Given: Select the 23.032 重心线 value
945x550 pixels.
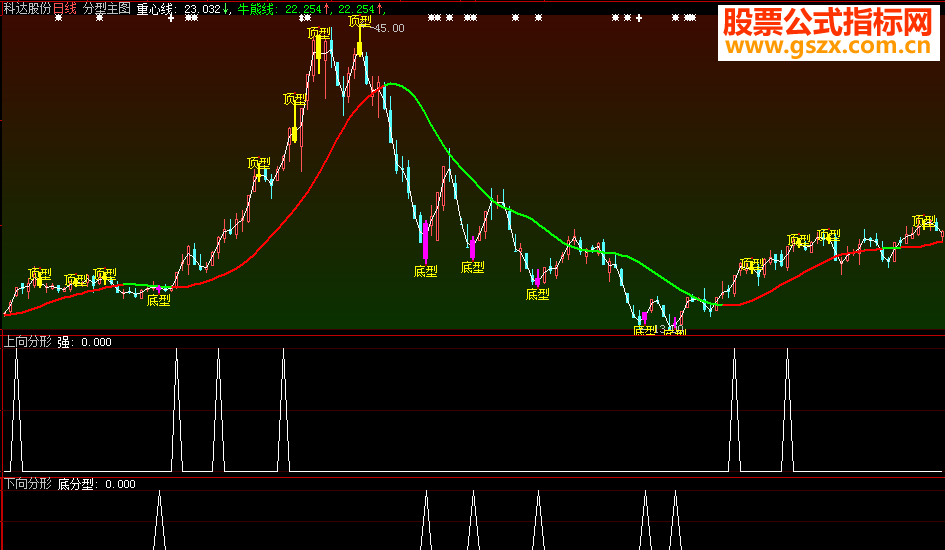Looking at the screenshot, I should pos(202,9).
